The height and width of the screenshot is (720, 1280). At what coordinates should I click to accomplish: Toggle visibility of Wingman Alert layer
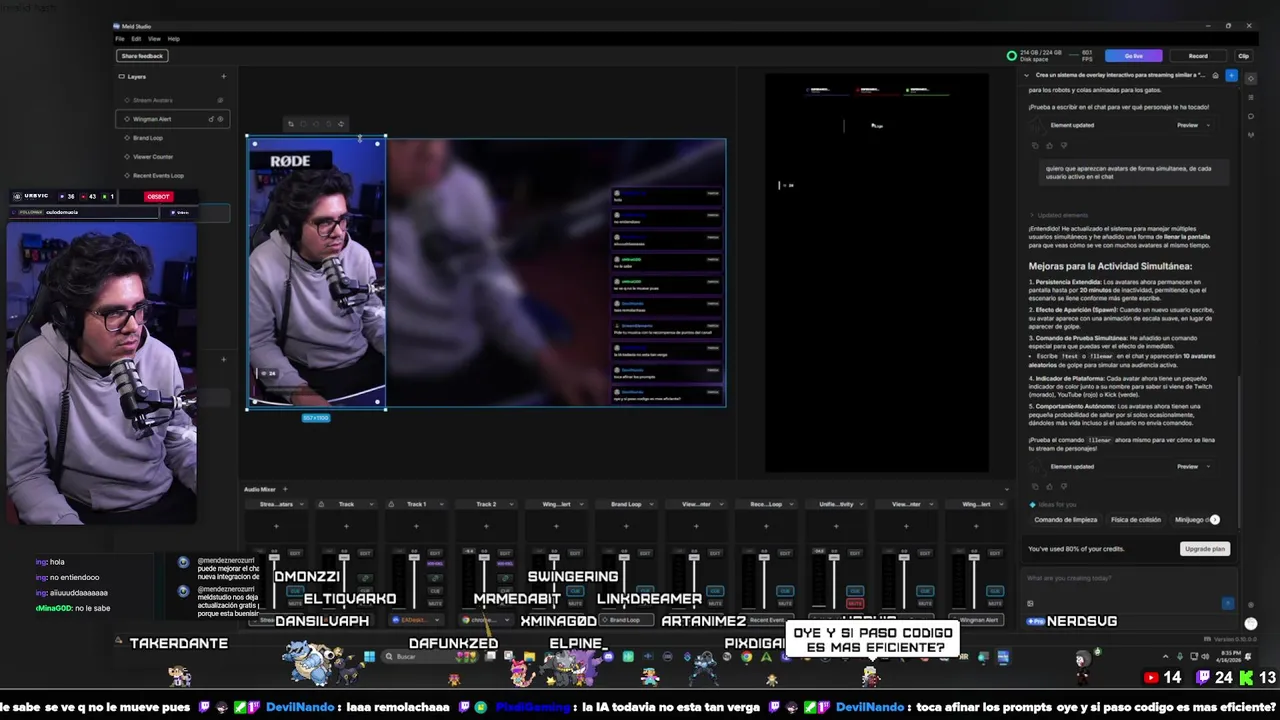[220, 119]
